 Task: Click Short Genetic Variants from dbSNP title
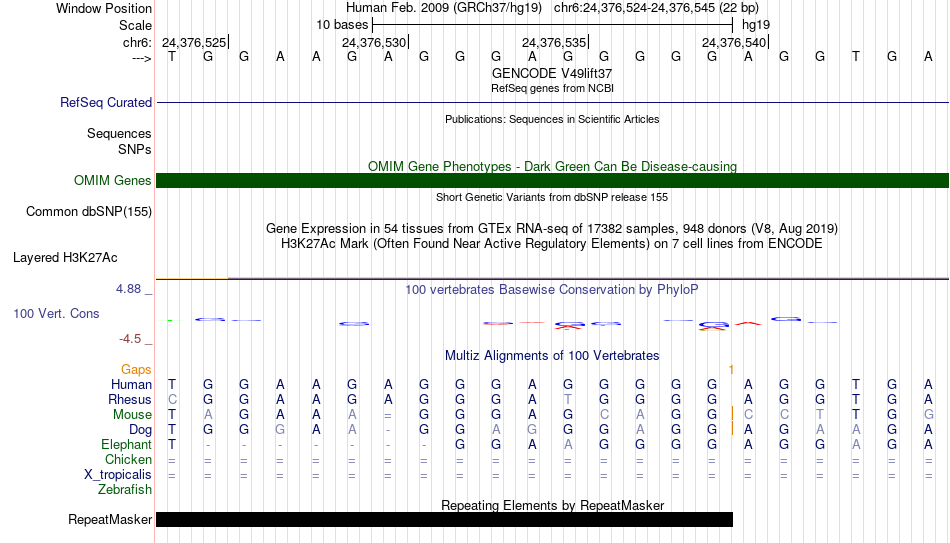(x=552, y=197)
